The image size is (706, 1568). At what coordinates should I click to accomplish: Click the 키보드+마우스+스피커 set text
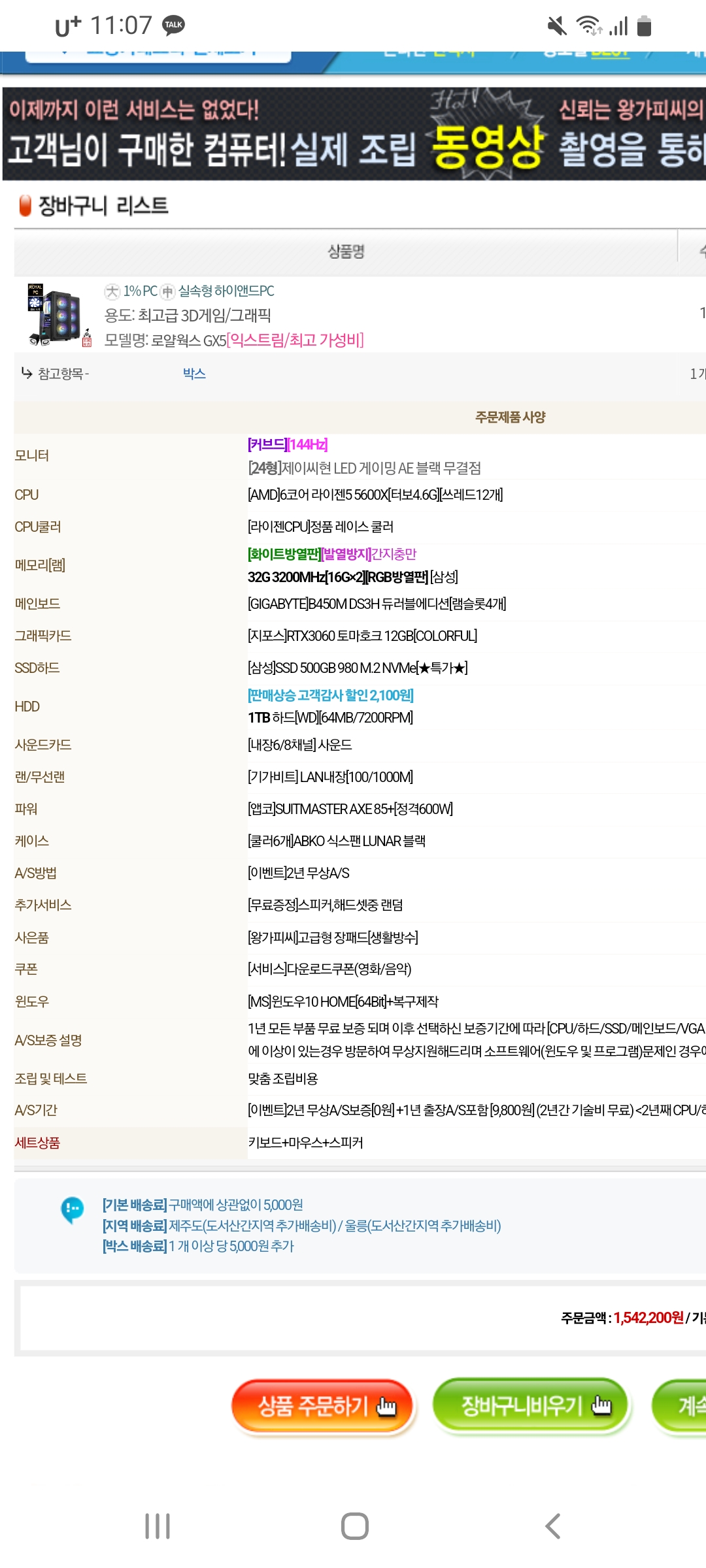pyautogui.click(x=305, y=1143)
